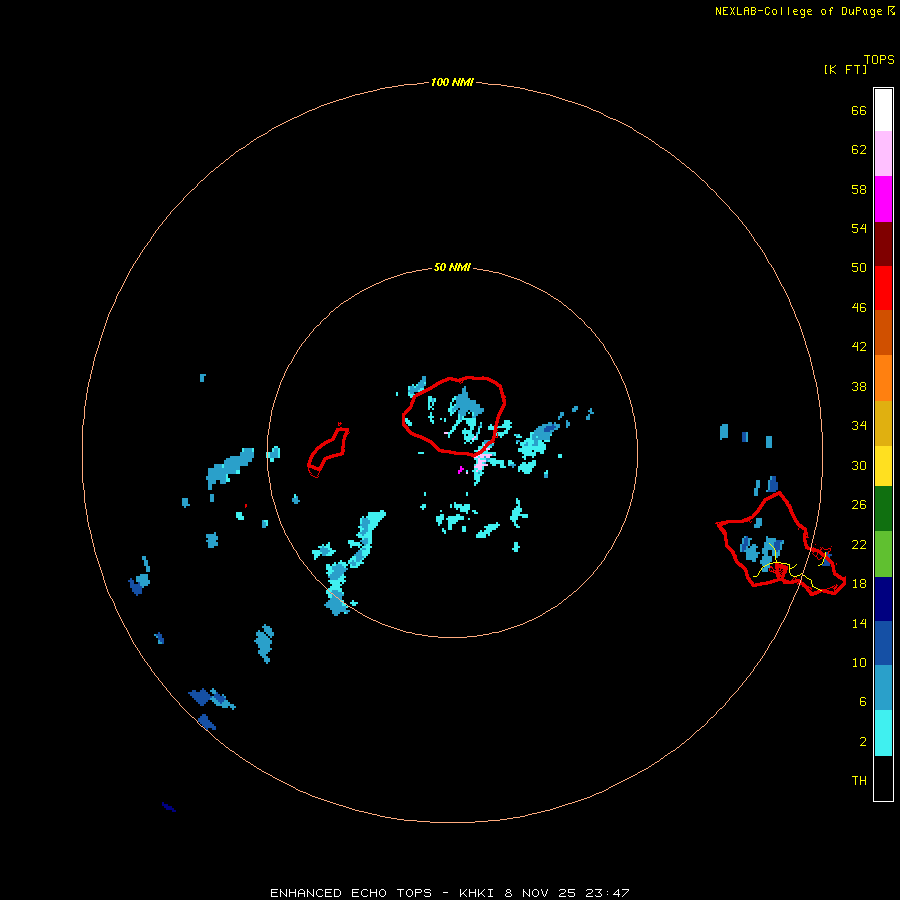Click the small red island outline west of center
900x900 pixels.
point(328,450)
